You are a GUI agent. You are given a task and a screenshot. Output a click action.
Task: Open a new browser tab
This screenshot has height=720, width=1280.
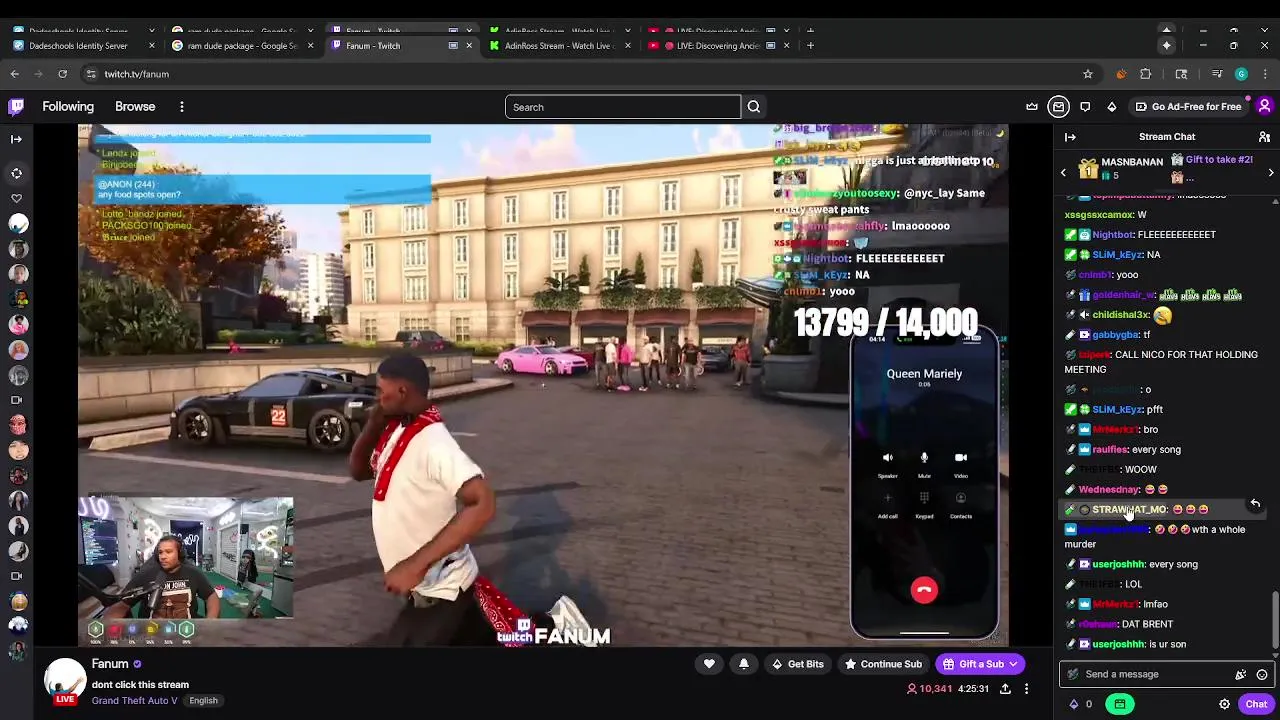[x=810, y=45]
